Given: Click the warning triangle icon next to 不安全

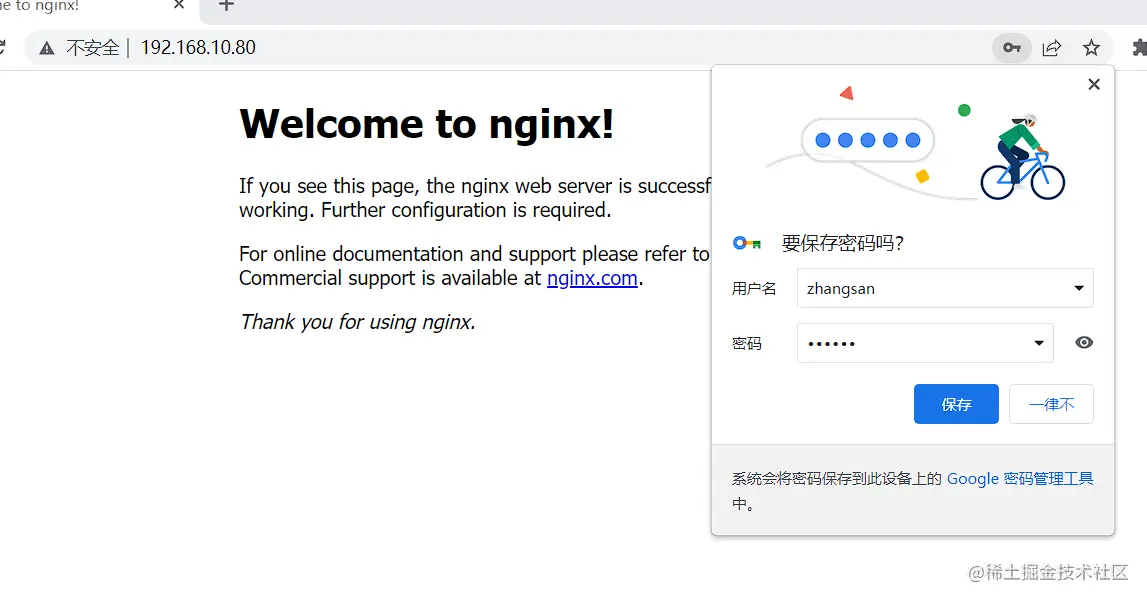Looking at the screenshot, I should coord(48,47).
